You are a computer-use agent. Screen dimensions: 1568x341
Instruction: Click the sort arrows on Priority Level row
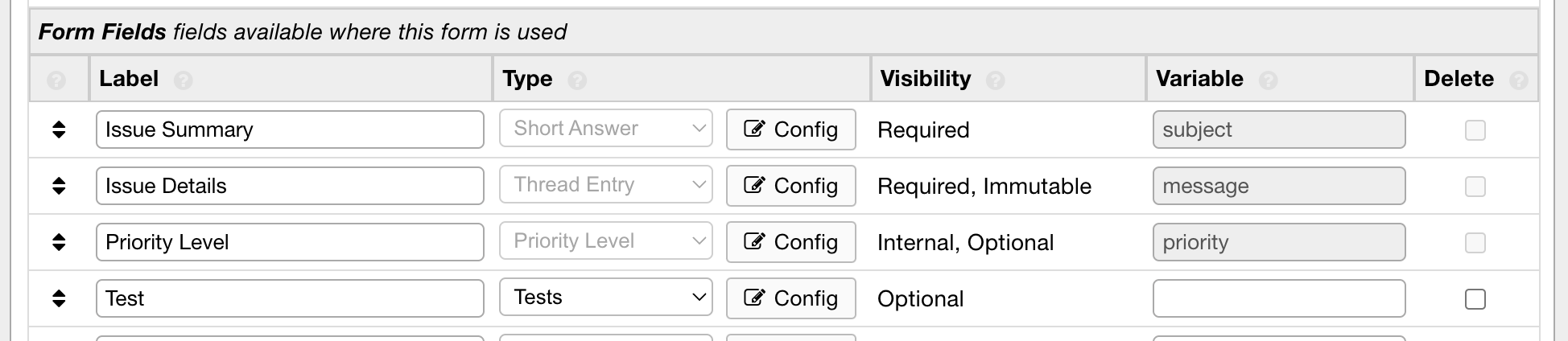point(59,242)
